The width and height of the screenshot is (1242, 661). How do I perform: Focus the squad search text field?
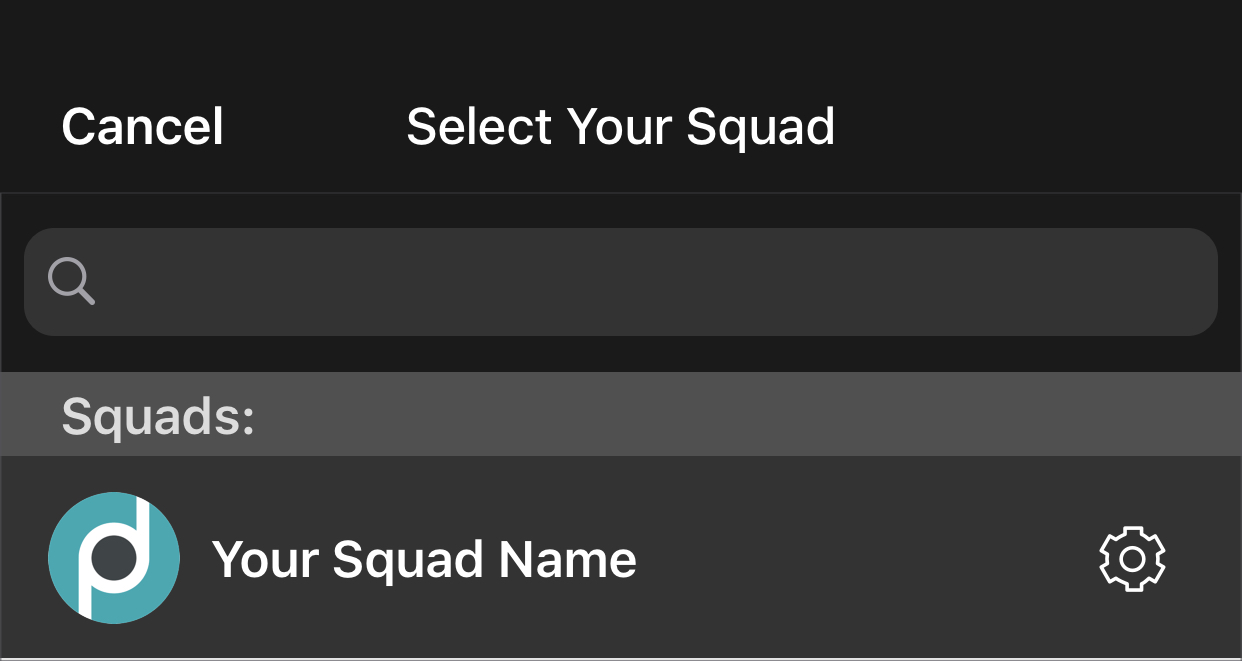point(650,282)
